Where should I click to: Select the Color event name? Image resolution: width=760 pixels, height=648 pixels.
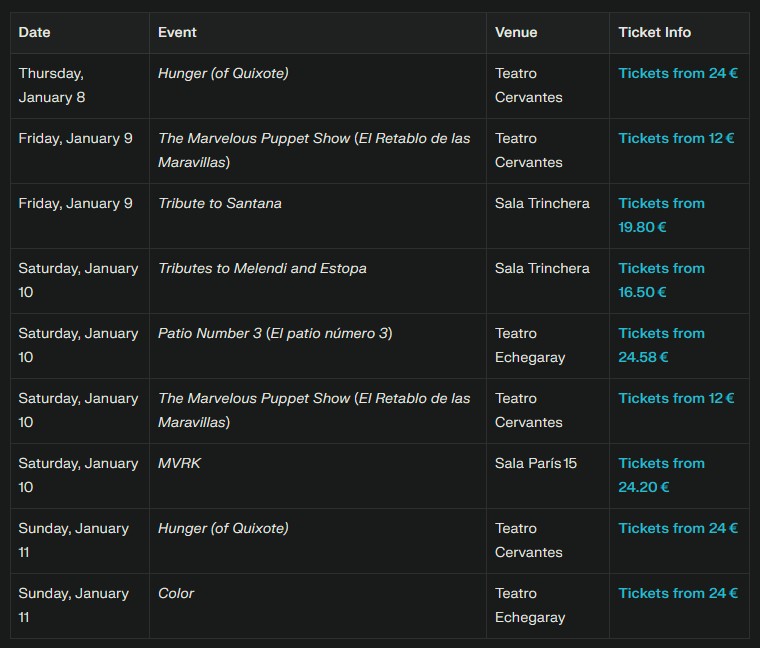click(x=176, y=593)
